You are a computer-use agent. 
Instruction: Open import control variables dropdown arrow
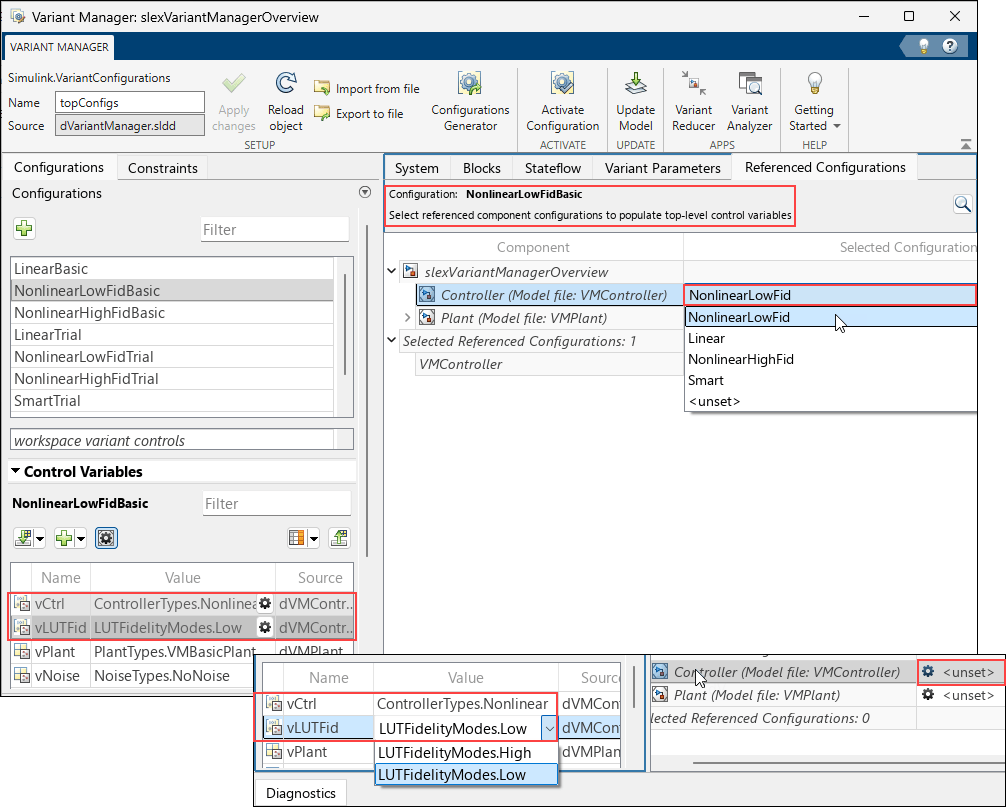[x=40, y=539]
